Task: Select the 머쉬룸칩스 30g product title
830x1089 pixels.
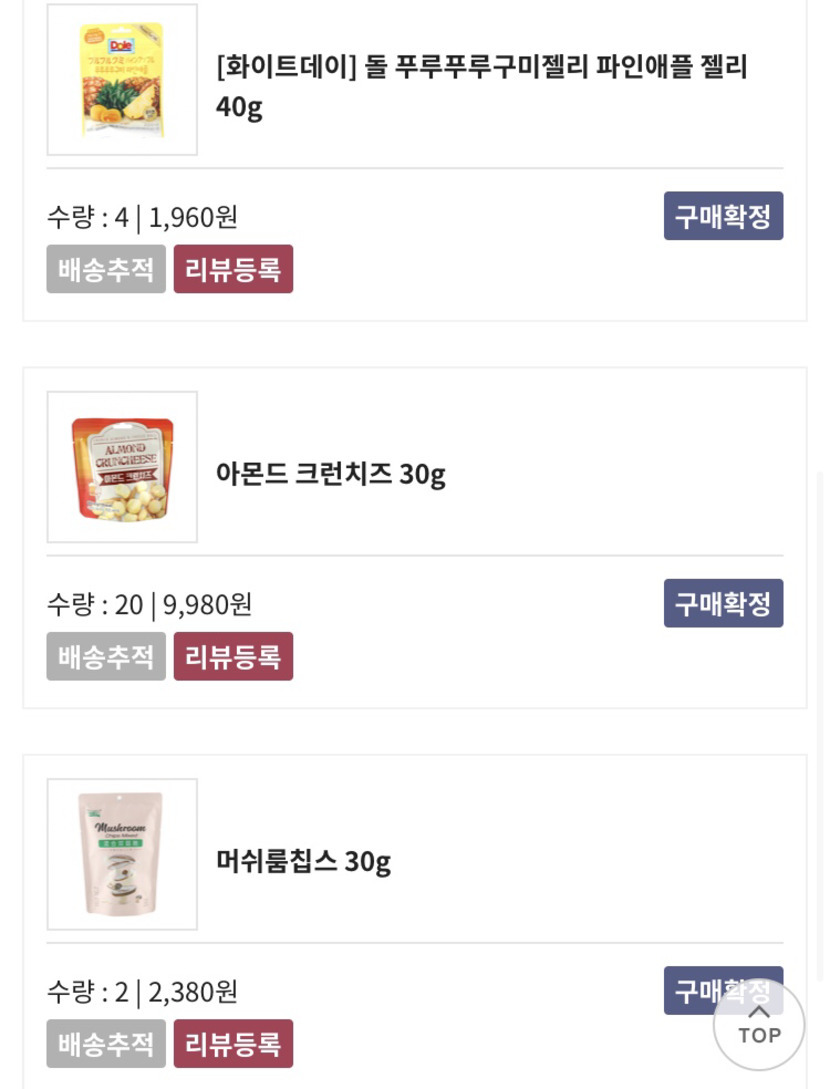Action: pos(303,860)
